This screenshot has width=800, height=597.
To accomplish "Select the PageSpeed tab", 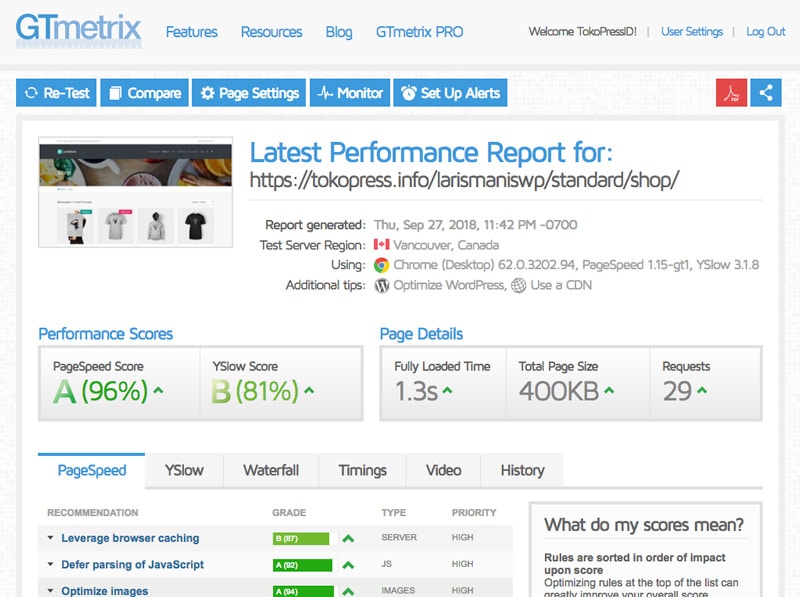I will coord(92,470).
